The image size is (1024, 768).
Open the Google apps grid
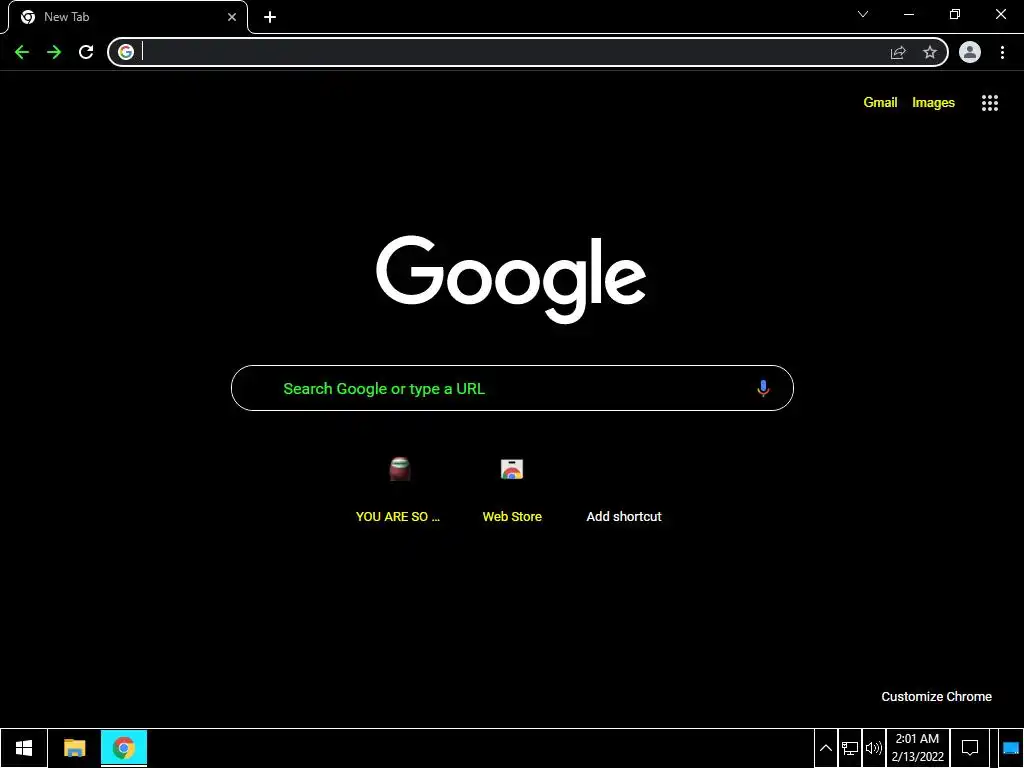(x=989, y=103)
